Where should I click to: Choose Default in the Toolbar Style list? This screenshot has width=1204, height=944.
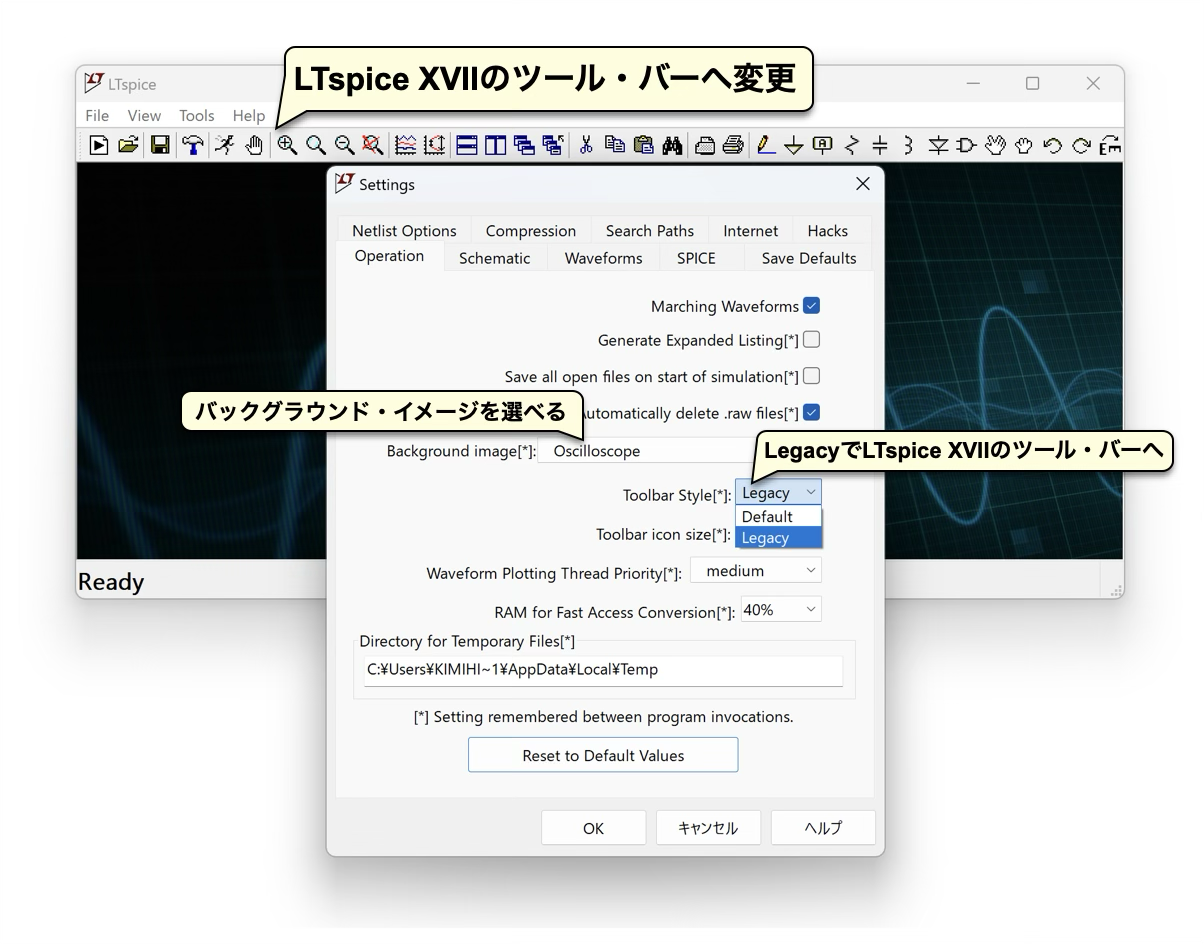(779, 517)
